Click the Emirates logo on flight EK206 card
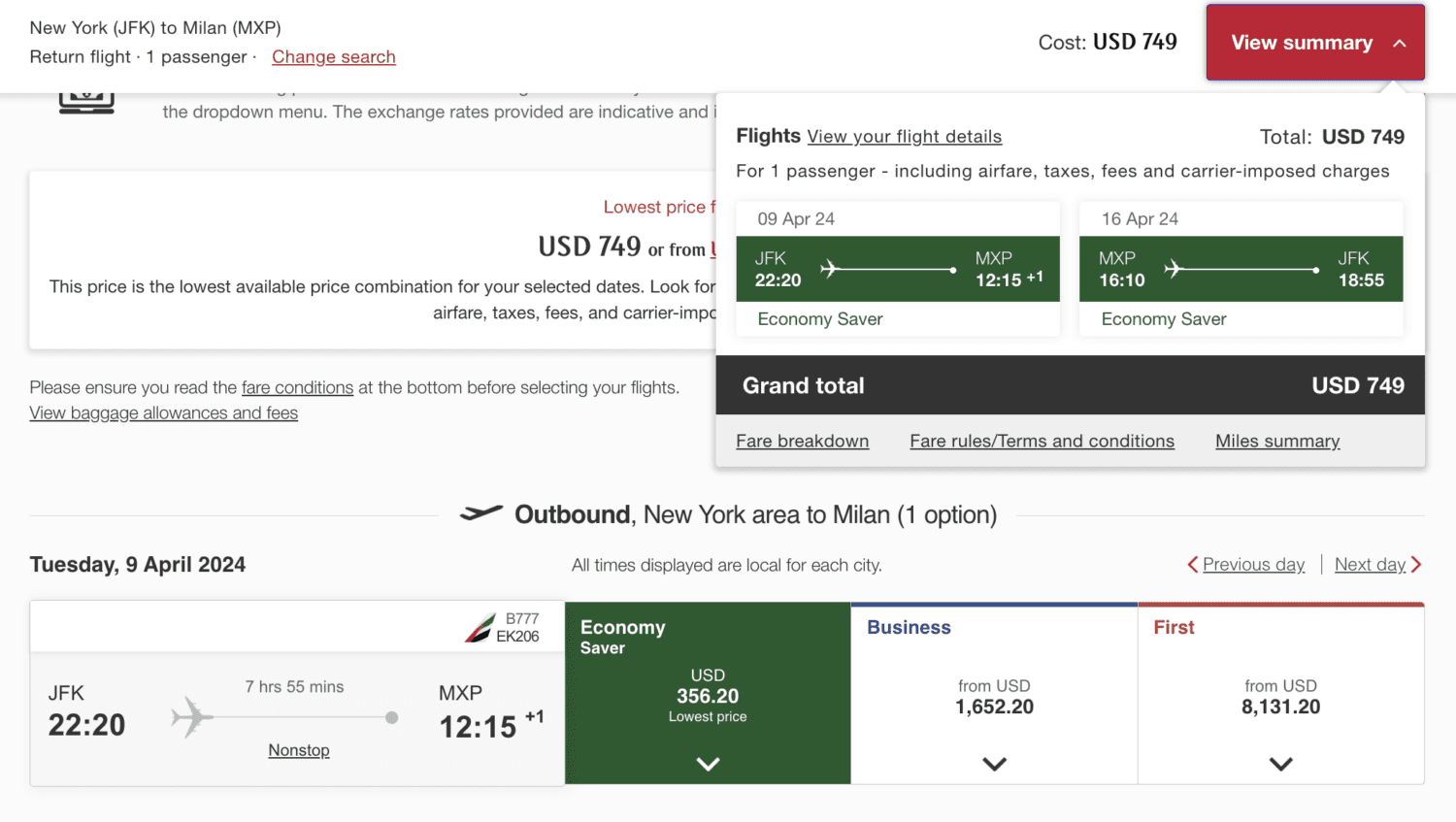The image size is (1456, 822). point(478,626)
